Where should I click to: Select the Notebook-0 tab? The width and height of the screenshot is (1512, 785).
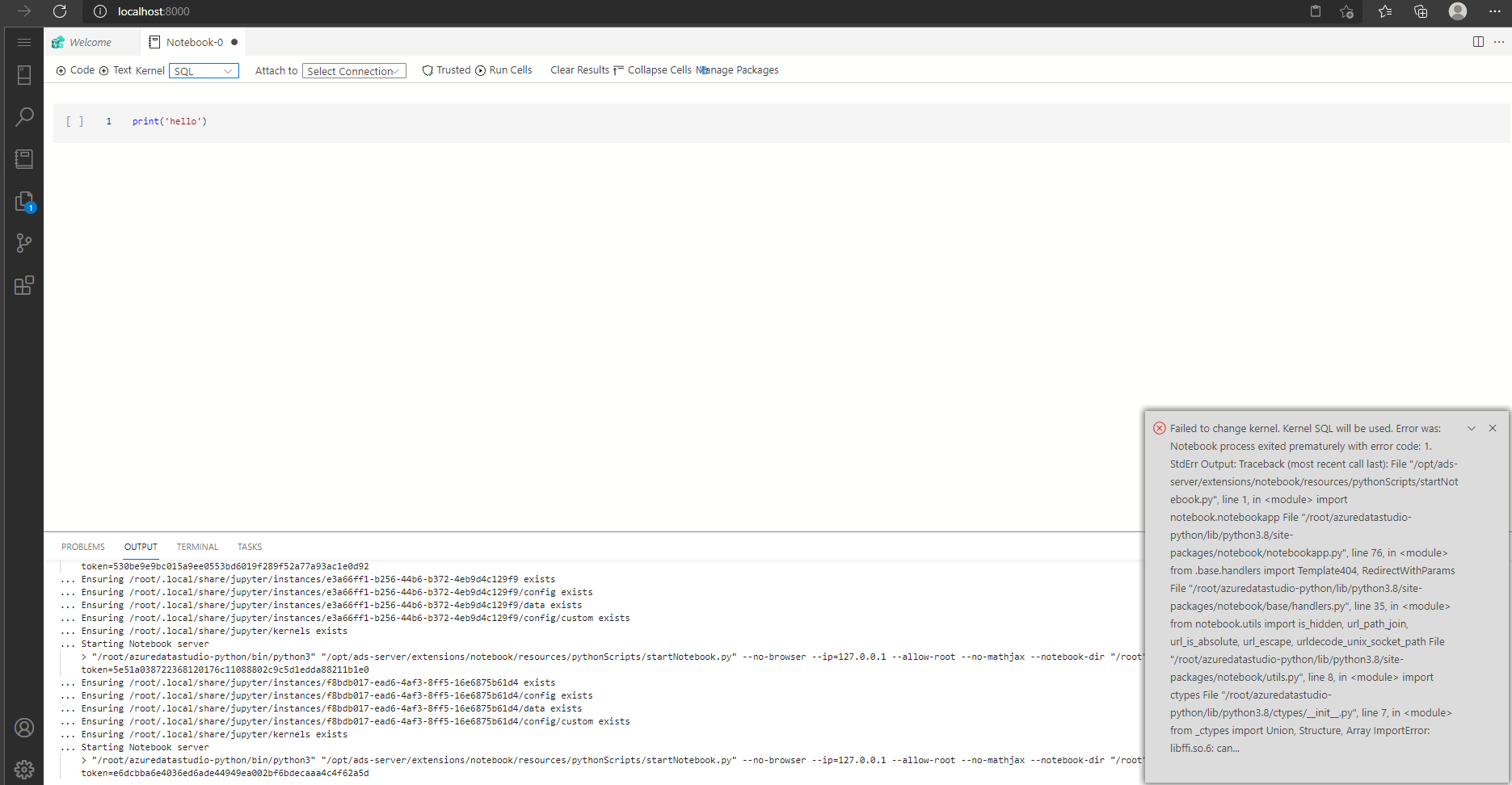point(194,42)
